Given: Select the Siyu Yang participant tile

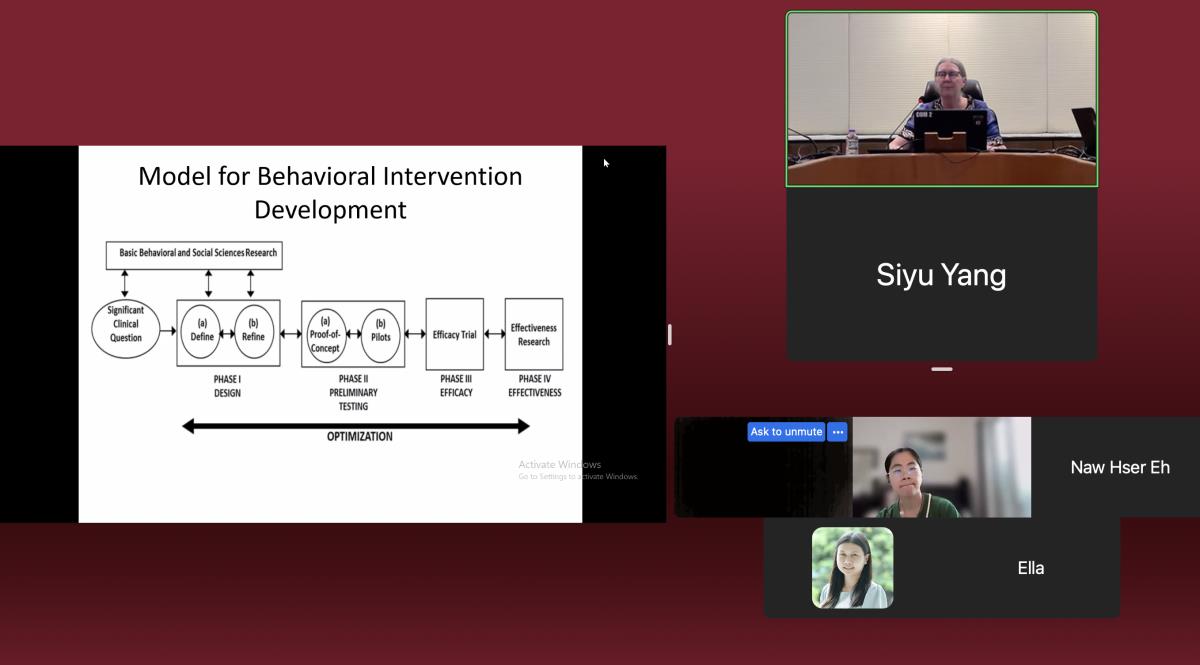Looking at the screenshot, I should pos(941,275).
